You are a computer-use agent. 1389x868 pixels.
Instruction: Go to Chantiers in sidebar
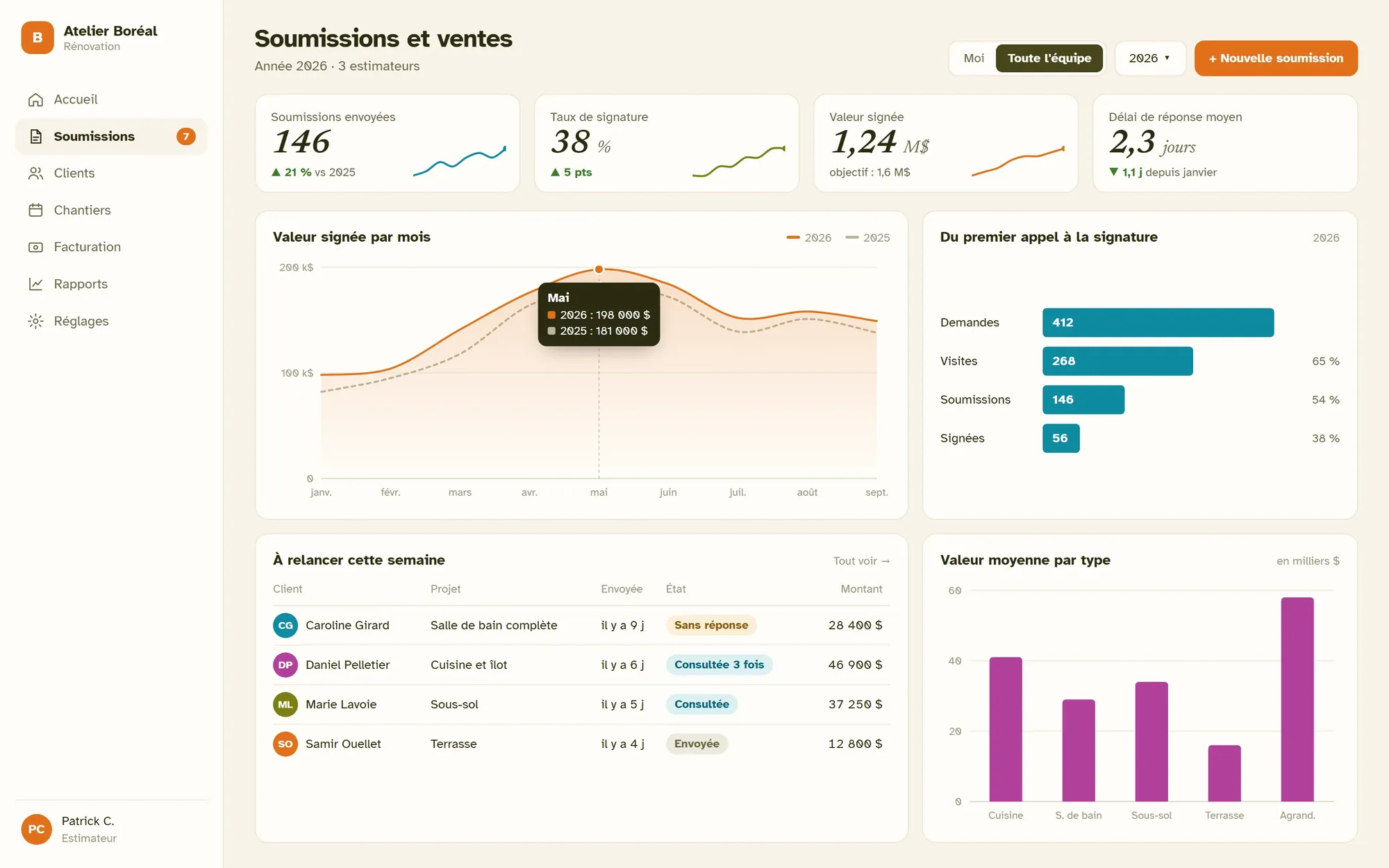click(111, 210)
